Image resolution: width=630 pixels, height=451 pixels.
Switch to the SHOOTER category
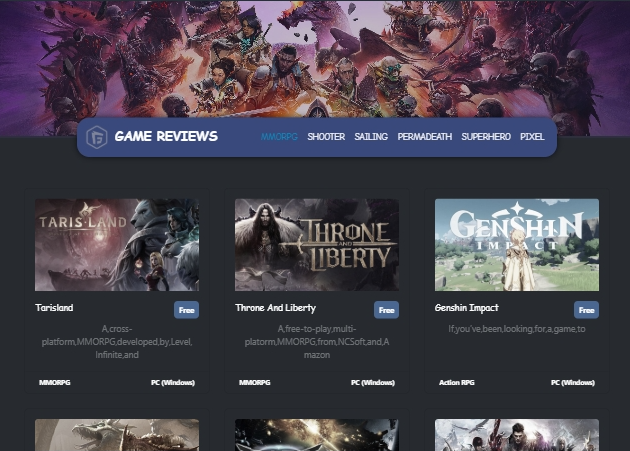tap(326, 137)
